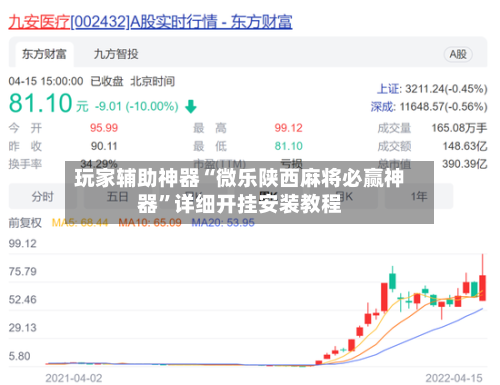The image size is (500, 385).
Task: Click the 昨收 value 90.11
Action: tap(104, 146)
